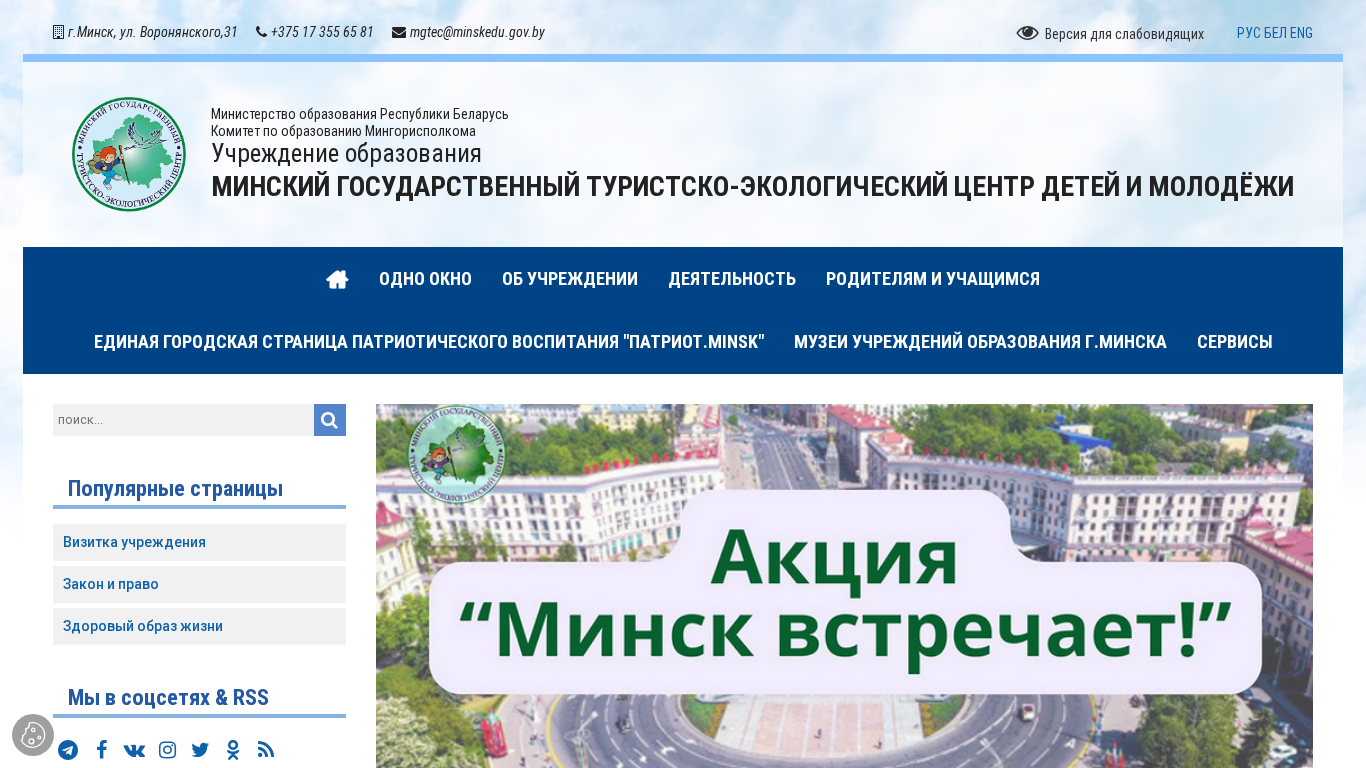Click the center's round logo in header
The height and width of the screenshot is (768, 1366).
coord(129,154)
